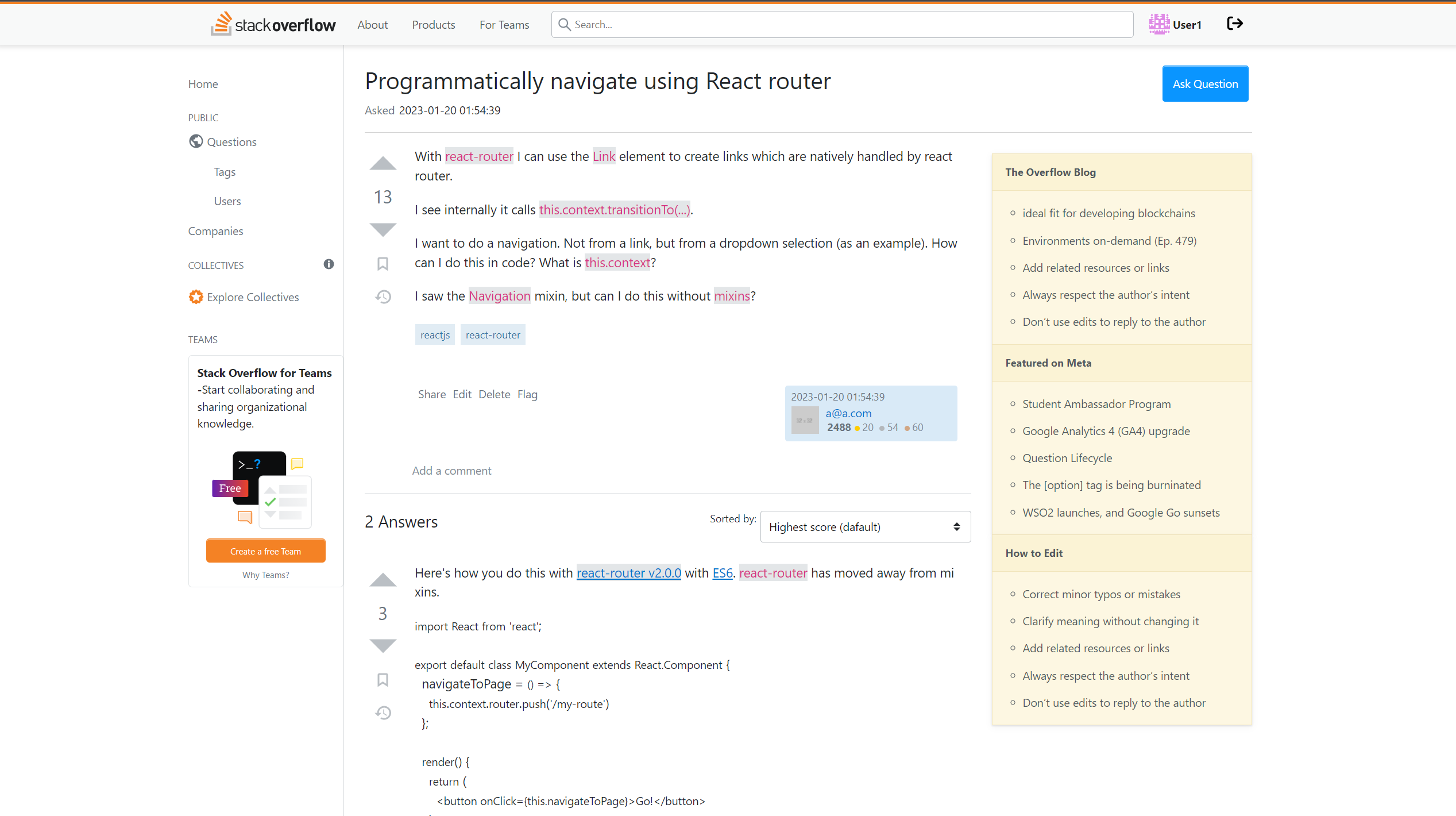Upvote the question using the up arrow
Viewport: 1456px width, 816px height.
tap(382, 163)
